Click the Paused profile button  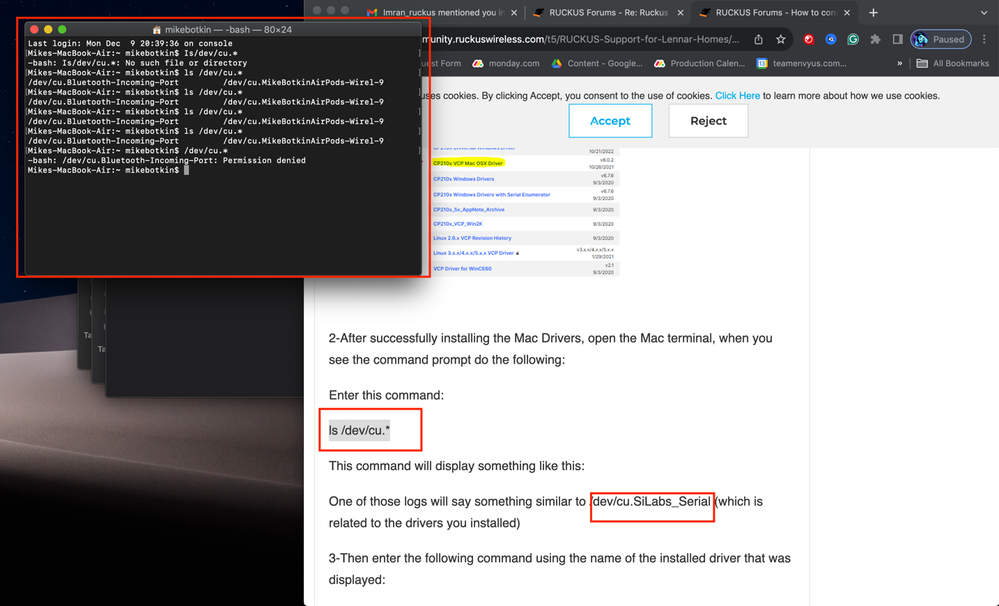point(940,40)
